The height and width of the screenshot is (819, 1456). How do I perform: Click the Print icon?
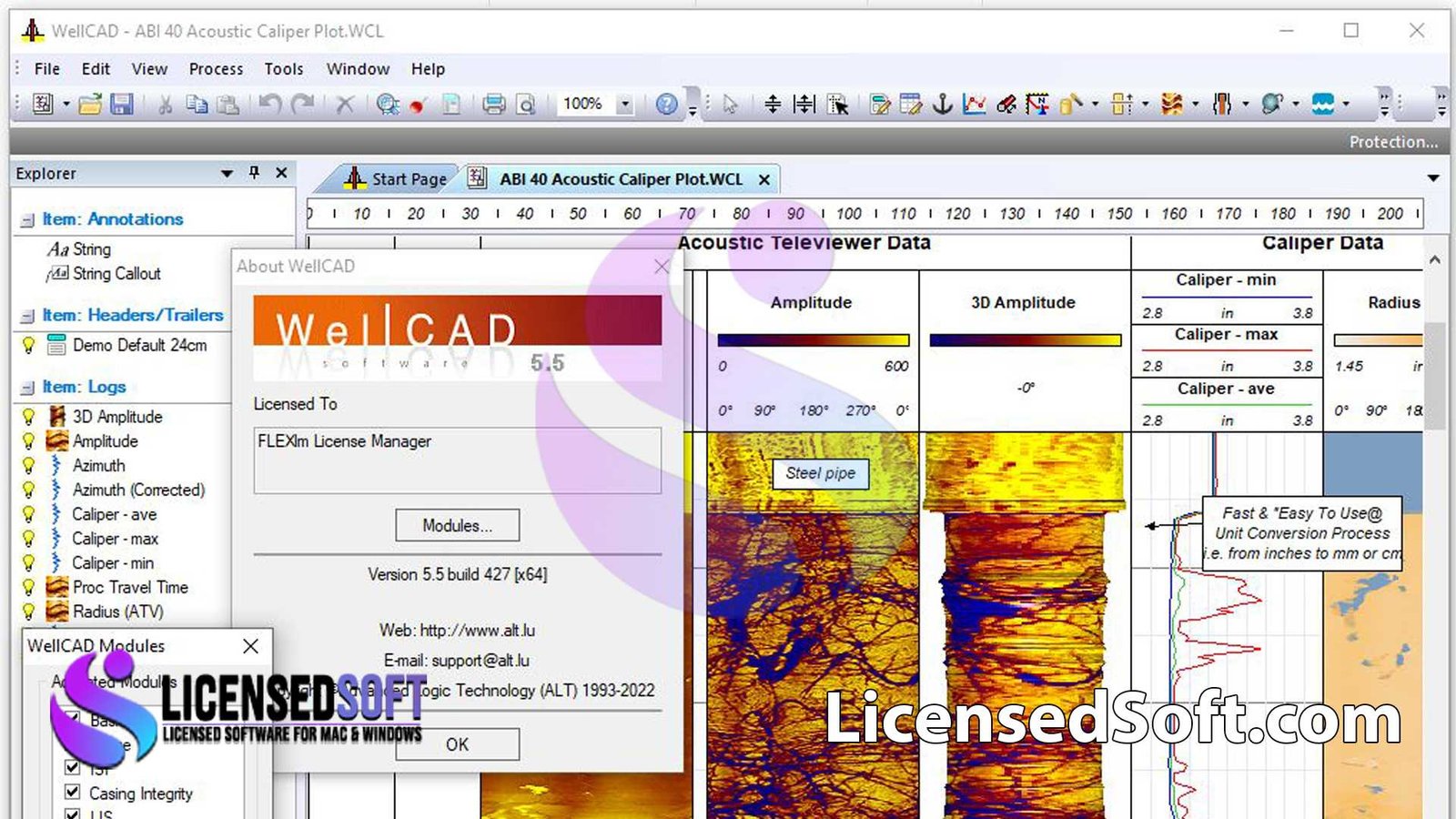493,104
